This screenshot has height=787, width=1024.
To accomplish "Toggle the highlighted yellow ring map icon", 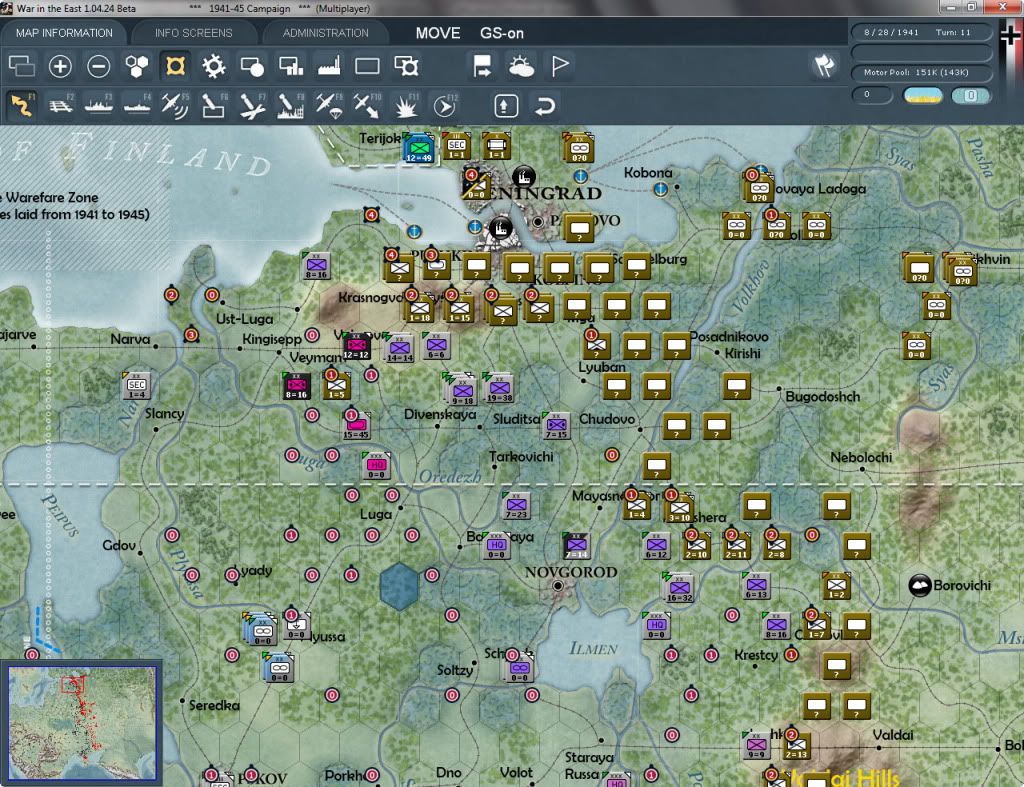I will pos(175,66).
